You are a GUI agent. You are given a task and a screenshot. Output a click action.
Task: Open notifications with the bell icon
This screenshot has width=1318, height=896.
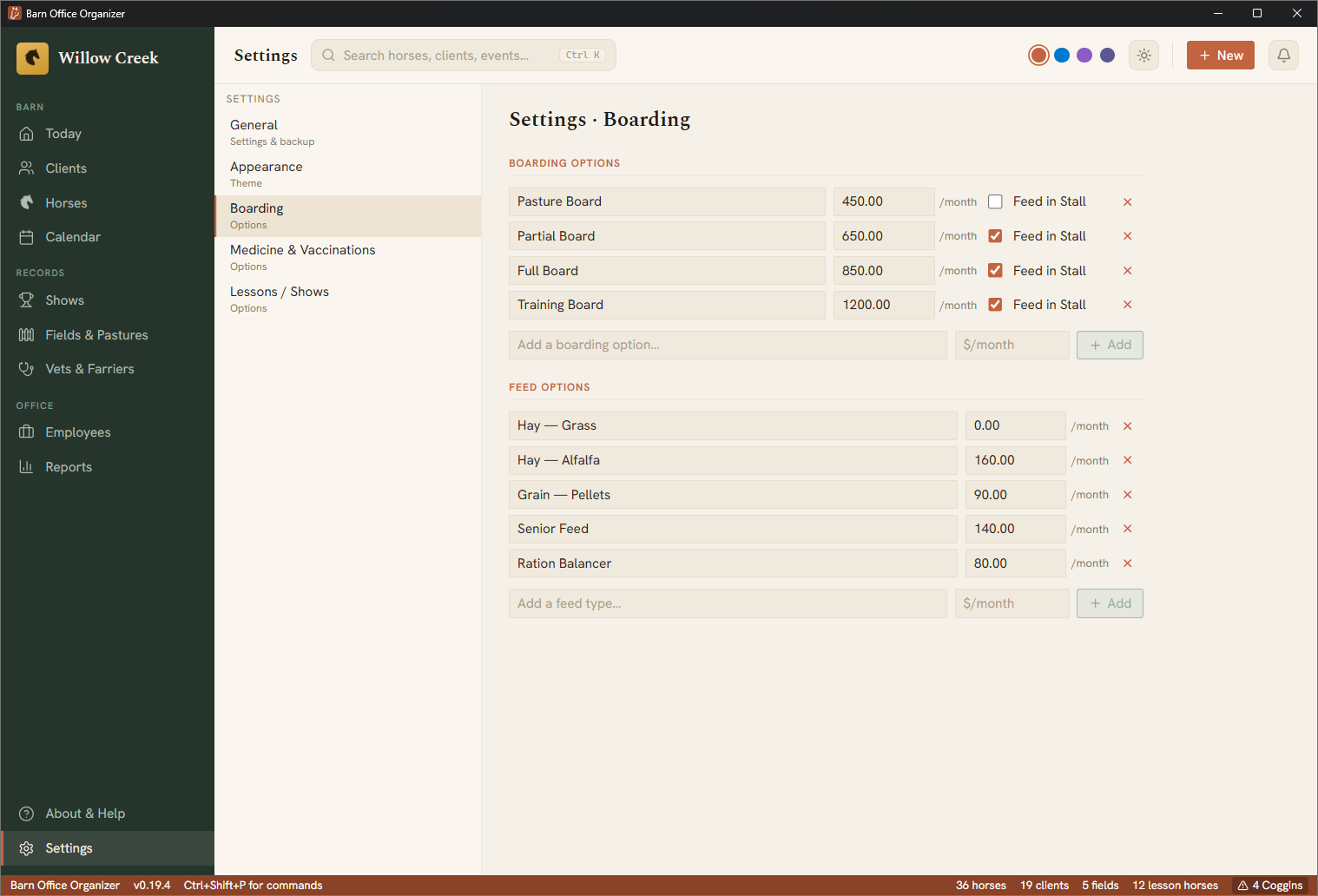click(x=1283, y=56)
